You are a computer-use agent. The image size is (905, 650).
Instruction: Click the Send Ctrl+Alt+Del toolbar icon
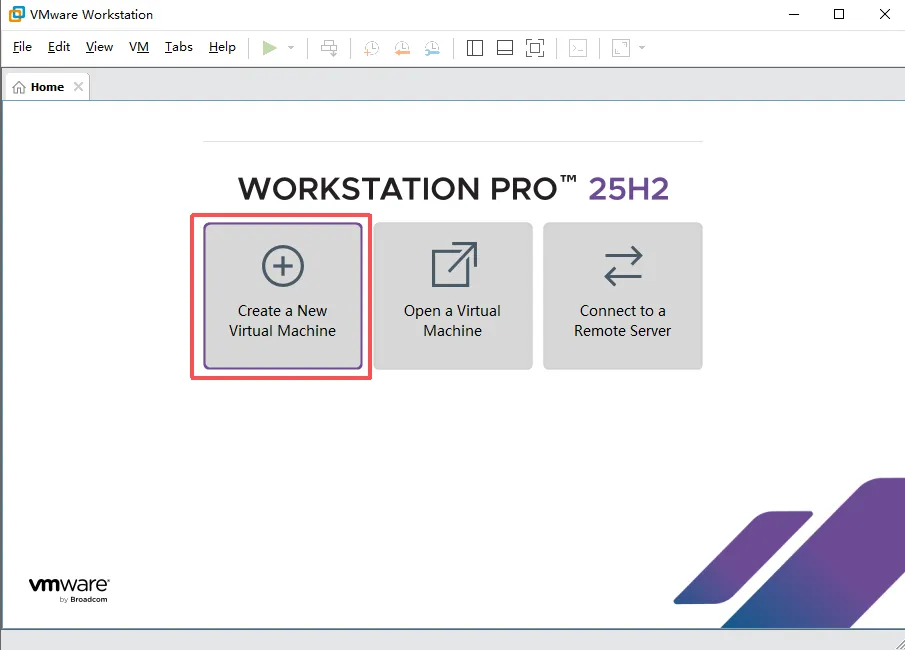(330, 48)
